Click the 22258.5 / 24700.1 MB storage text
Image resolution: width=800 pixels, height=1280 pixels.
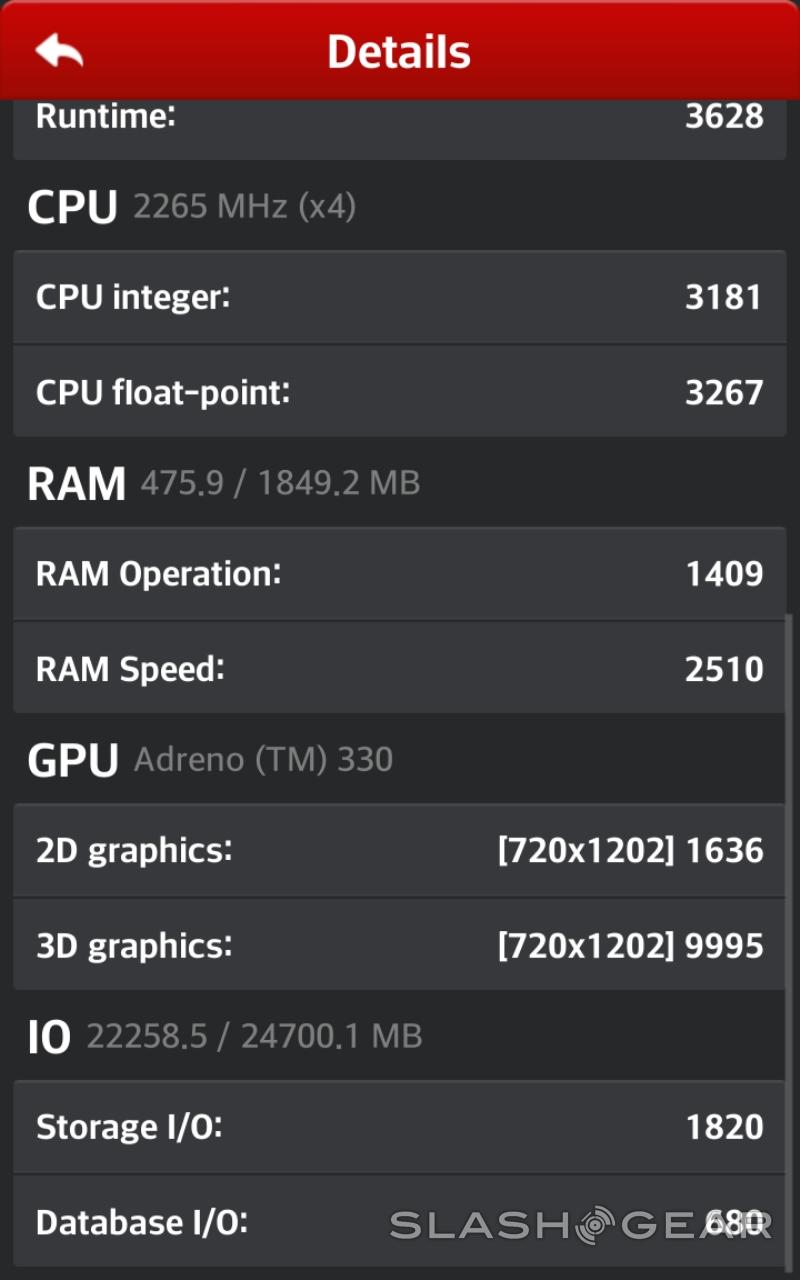[254, 1037]
